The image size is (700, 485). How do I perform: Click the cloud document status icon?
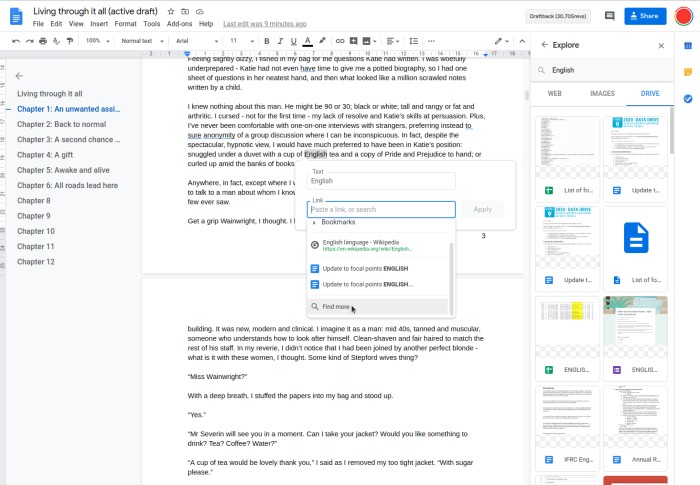200,12
